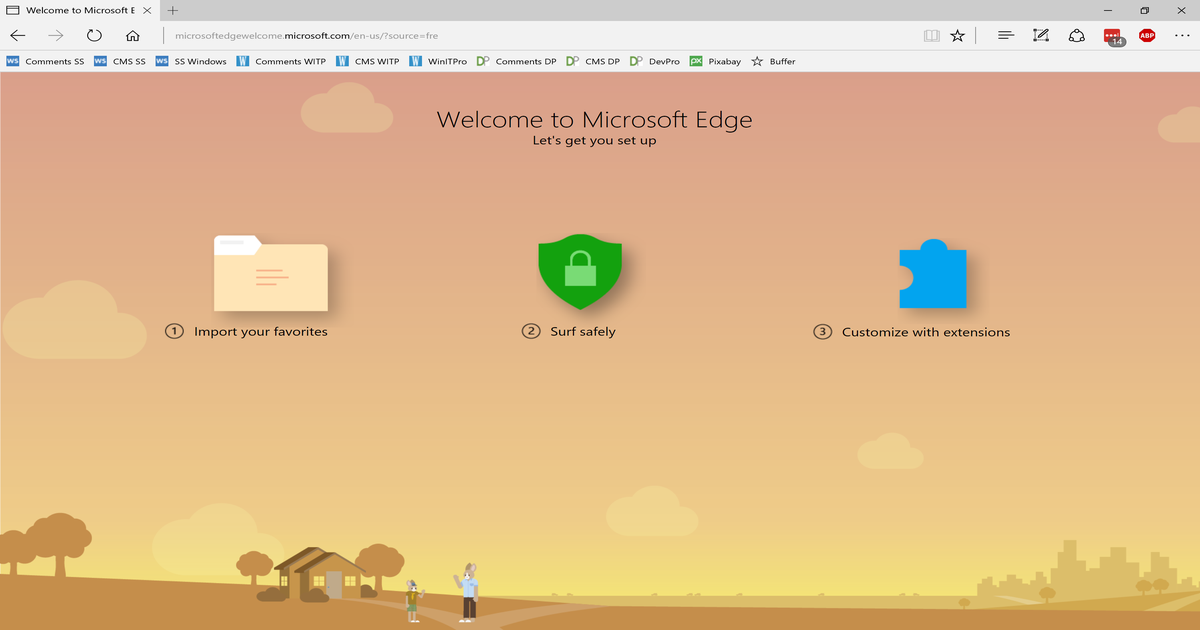The height and width of the screenshot is (630, 1200).
Task: Start a Web Note annotation
Action: (1040, 35)
